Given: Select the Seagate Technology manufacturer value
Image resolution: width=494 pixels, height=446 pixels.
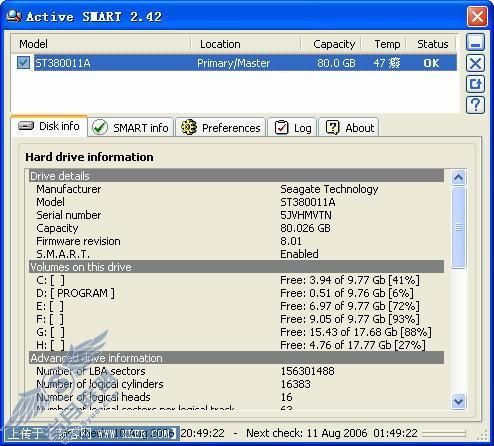Looking at the screenshot, I should click(329, 189).
